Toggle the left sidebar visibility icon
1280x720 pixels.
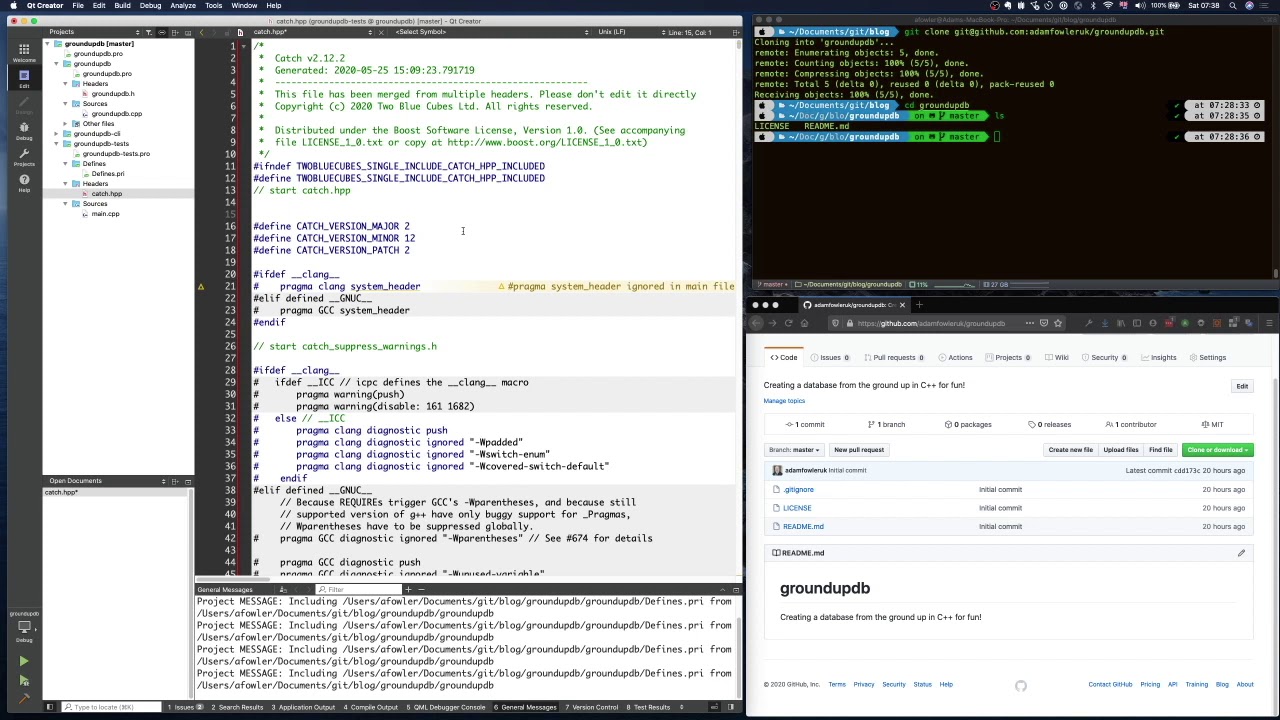point(49,707)
